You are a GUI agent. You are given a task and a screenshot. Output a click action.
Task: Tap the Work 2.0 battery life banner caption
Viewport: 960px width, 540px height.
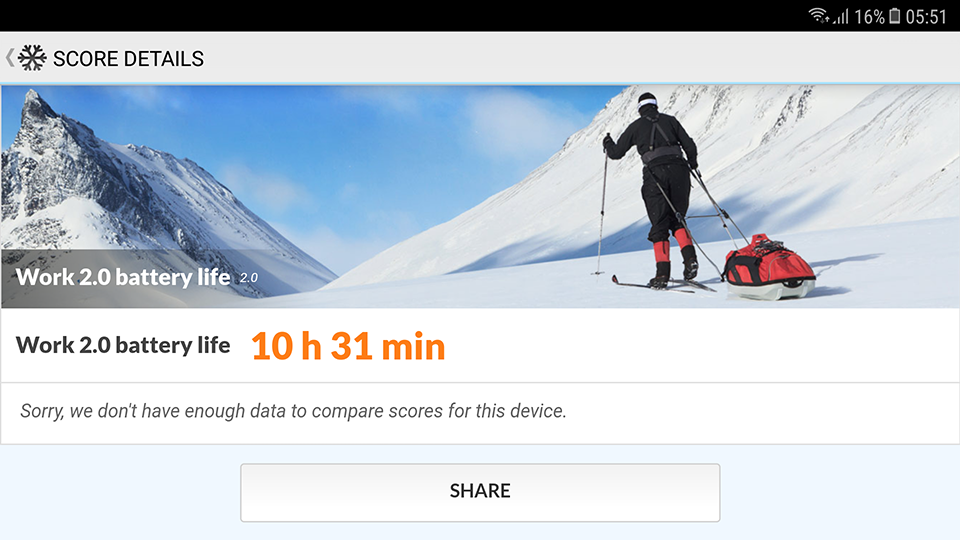pyautogui.click(x=123, y=277)
